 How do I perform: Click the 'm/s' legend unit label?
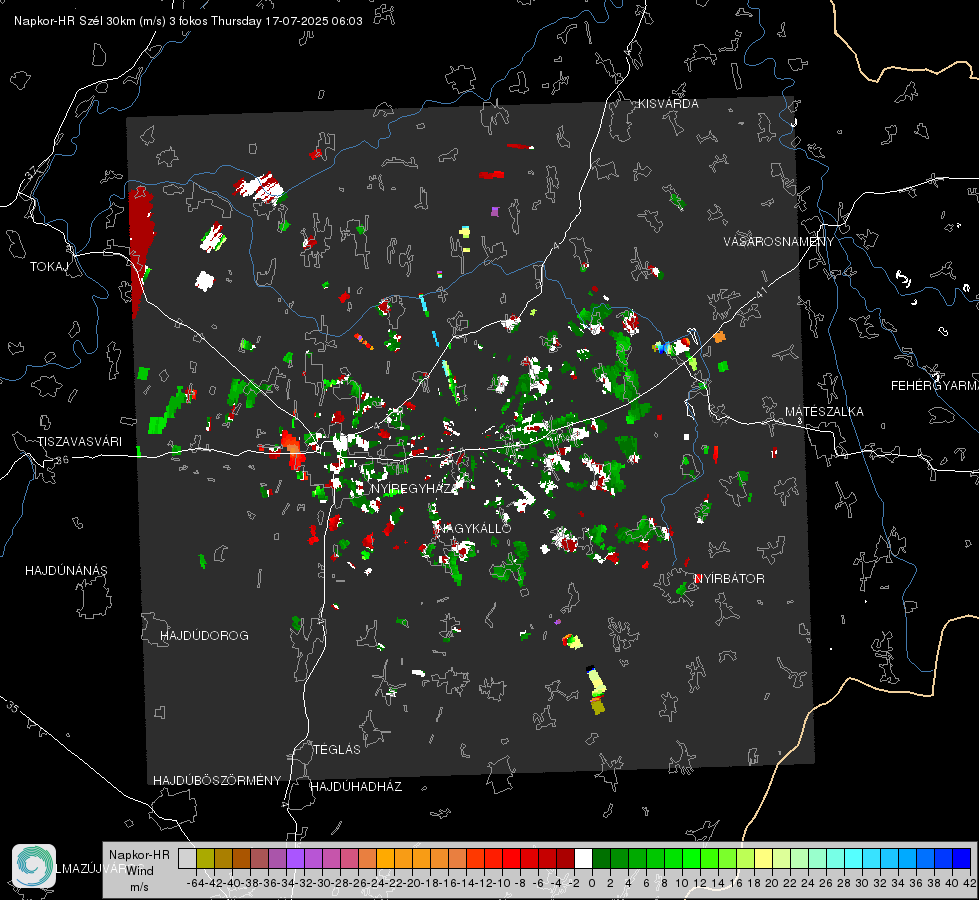pyautogui.click(x=139, y=887)
